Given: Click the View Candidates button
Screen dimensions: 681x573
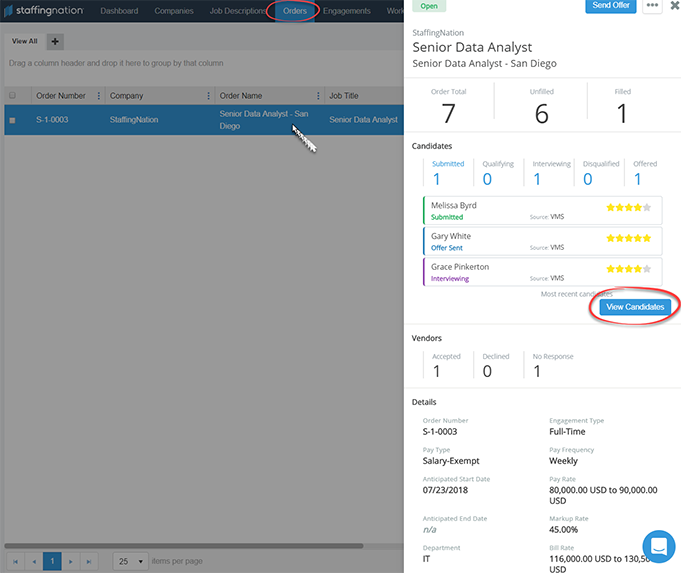Looking at the screenshot, I should pos(635,307).
